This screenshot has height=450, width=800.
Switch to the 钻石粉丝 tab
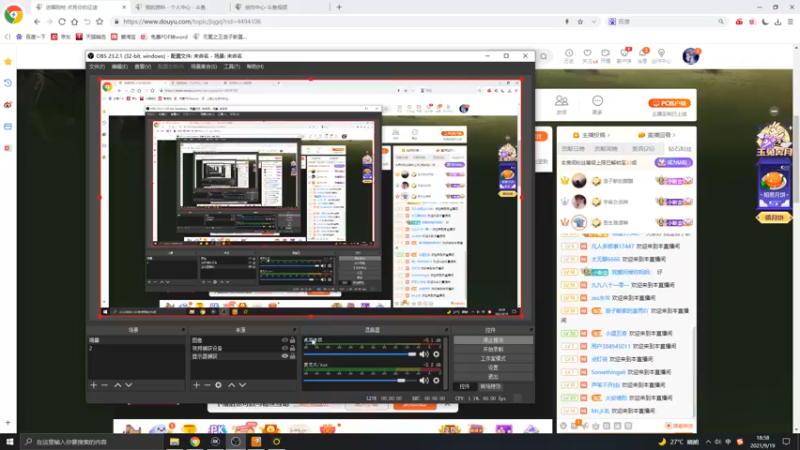[680, 149]
